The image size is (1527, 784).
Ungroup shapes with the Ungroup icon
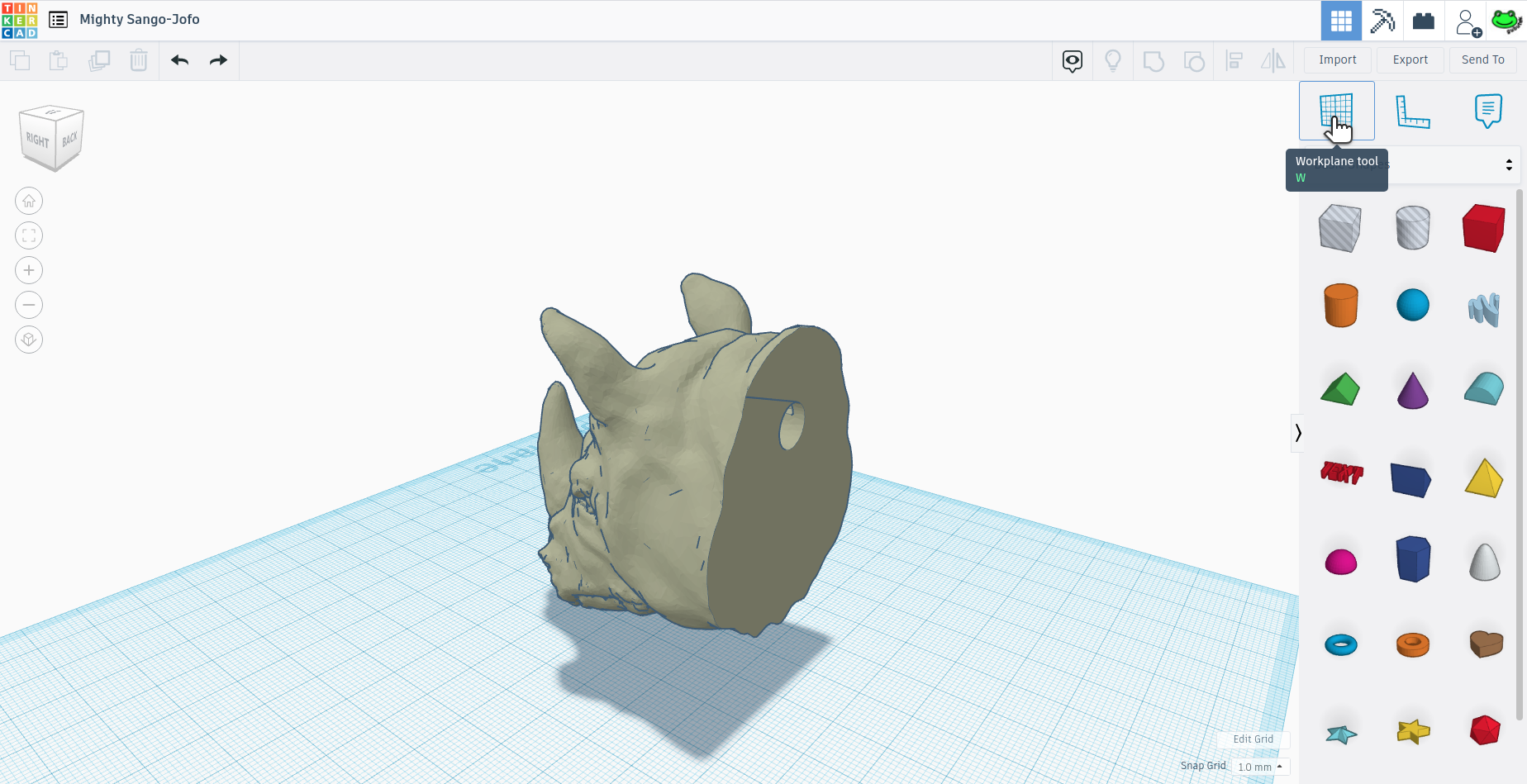(1194, 60)
